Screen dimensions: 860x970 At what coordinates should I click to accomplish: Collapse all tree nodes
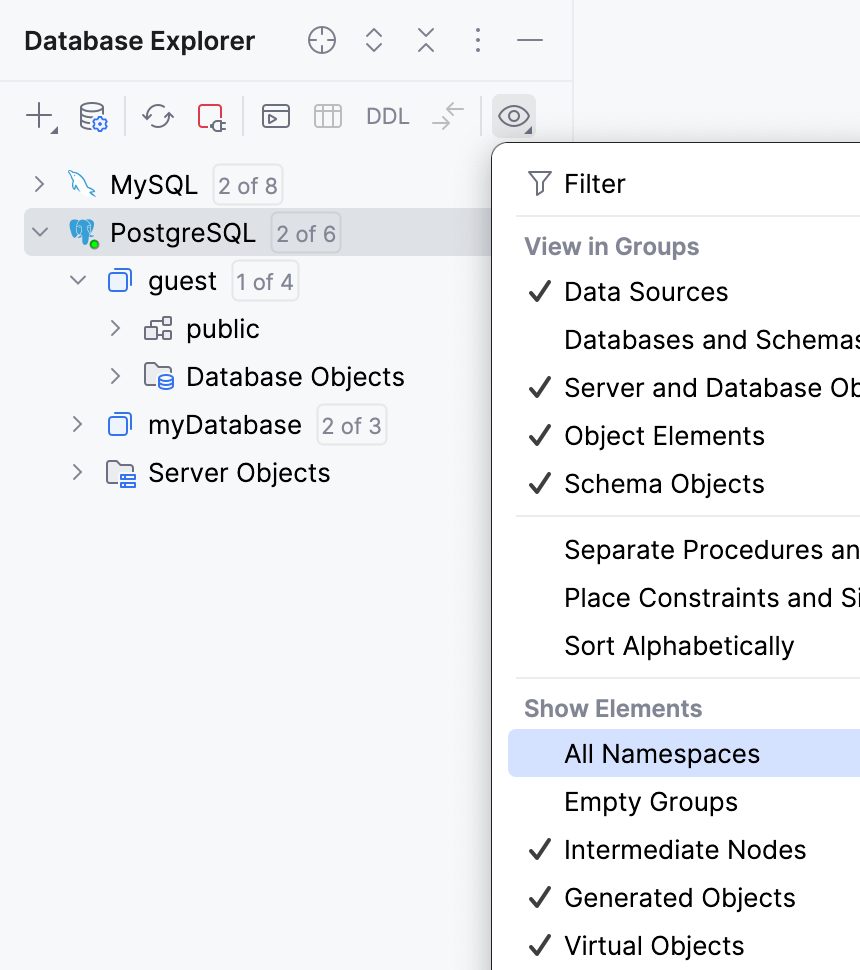point(425,40)
